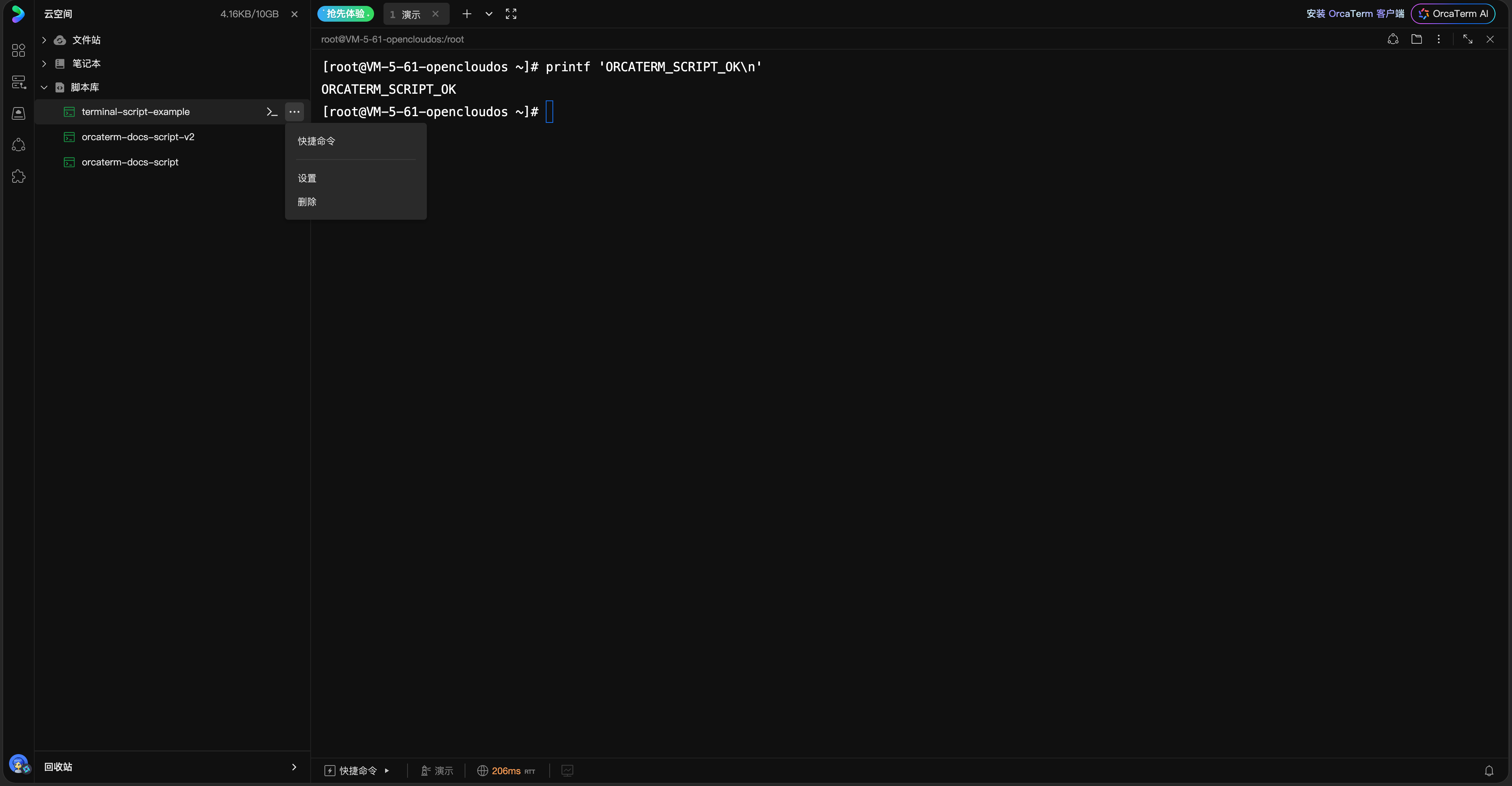The width and height of the screenshot is (1512, 786).
Task: Open the OrcaTerm AI button
Action: 1453,13
